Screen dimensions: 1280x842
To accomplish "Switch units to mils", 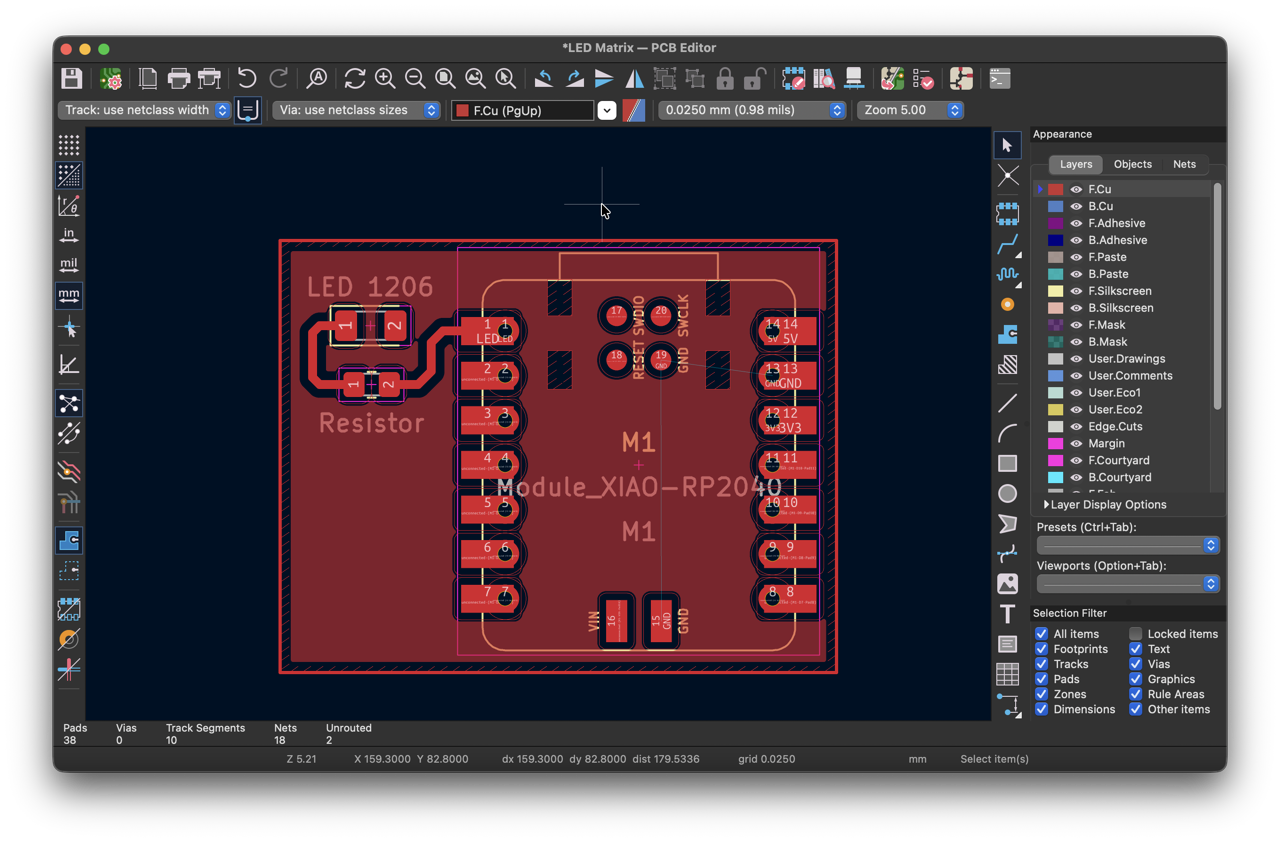I will 69,265.
